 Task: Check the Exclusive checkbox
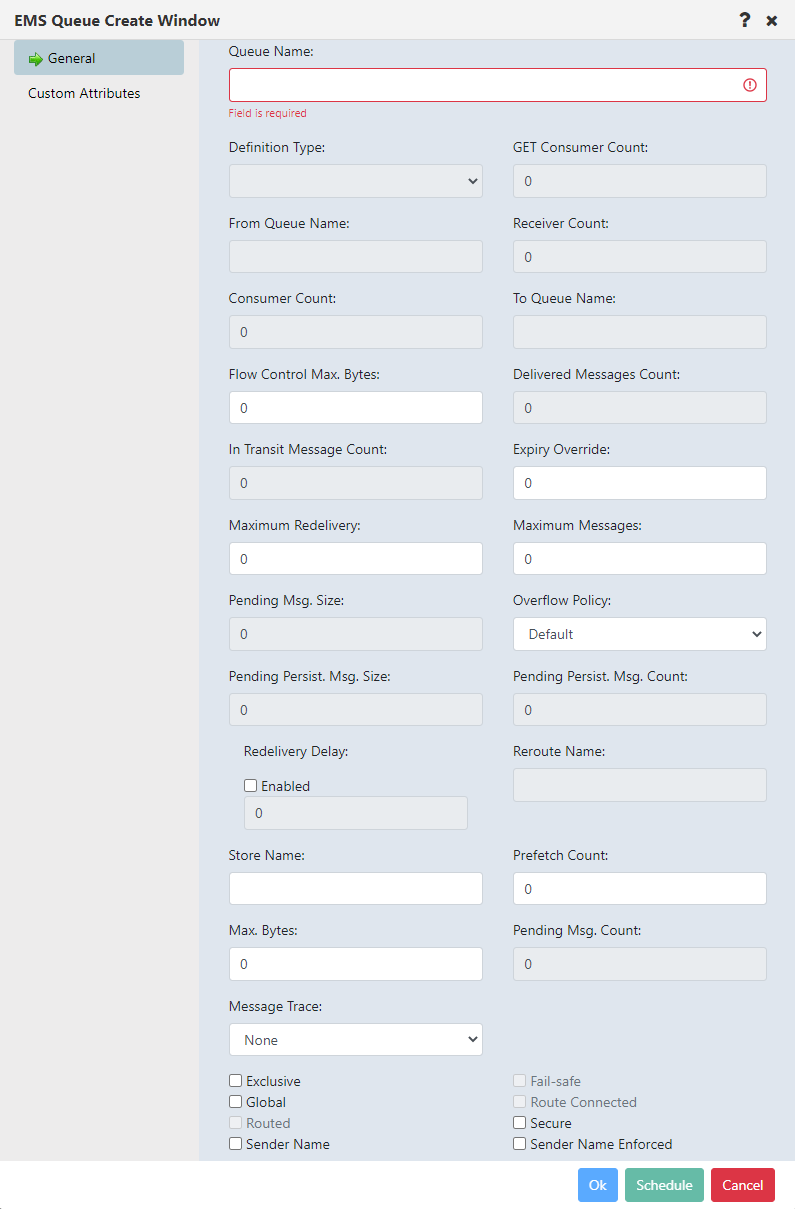235,1080
